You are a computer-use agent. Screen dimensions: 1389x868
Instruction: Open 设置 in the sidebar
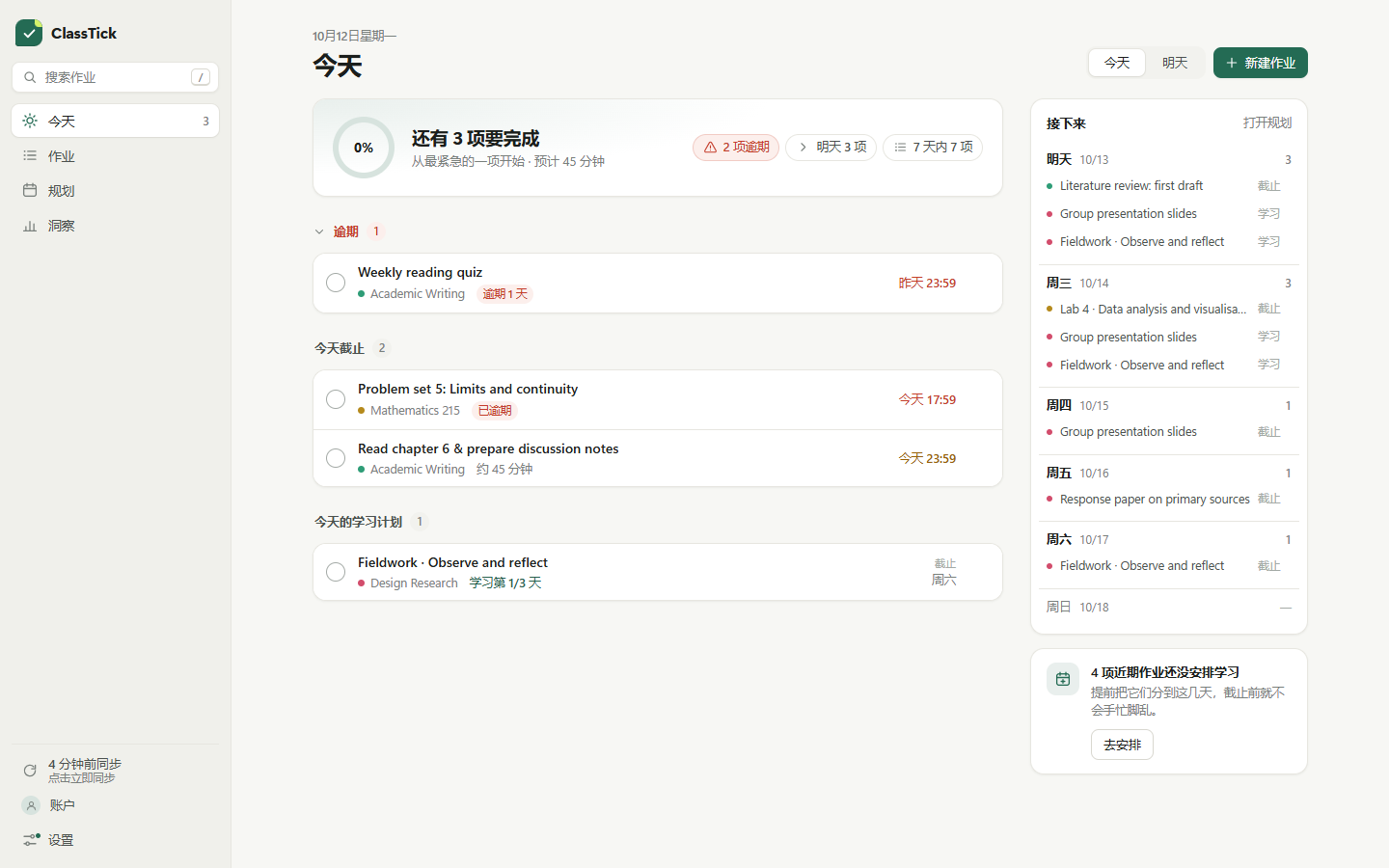116,840
